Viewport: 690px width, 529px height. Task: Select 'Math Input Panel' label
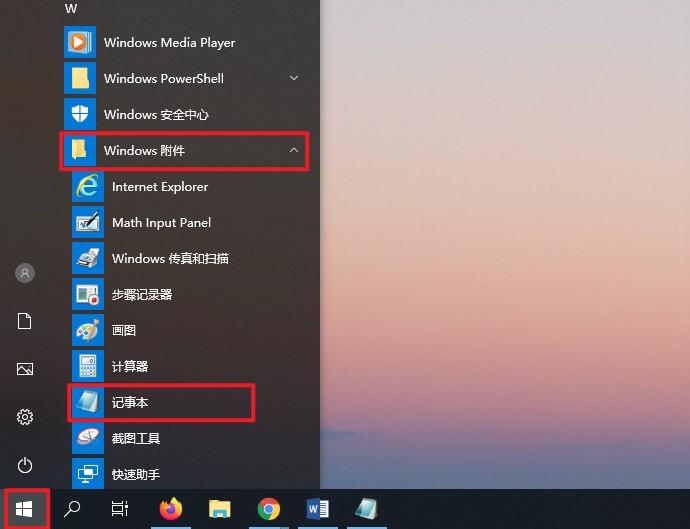[x=161, y=223]
